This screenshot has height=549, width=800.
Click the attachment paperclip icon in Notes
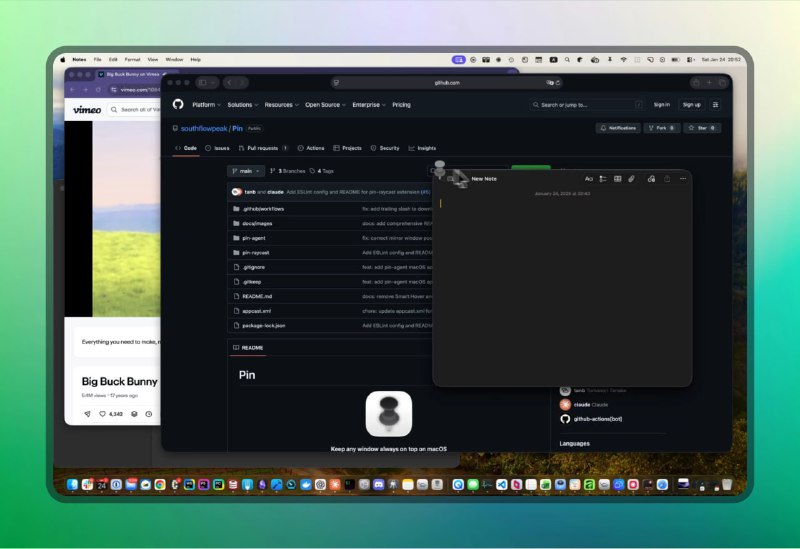tap(632, 179)
